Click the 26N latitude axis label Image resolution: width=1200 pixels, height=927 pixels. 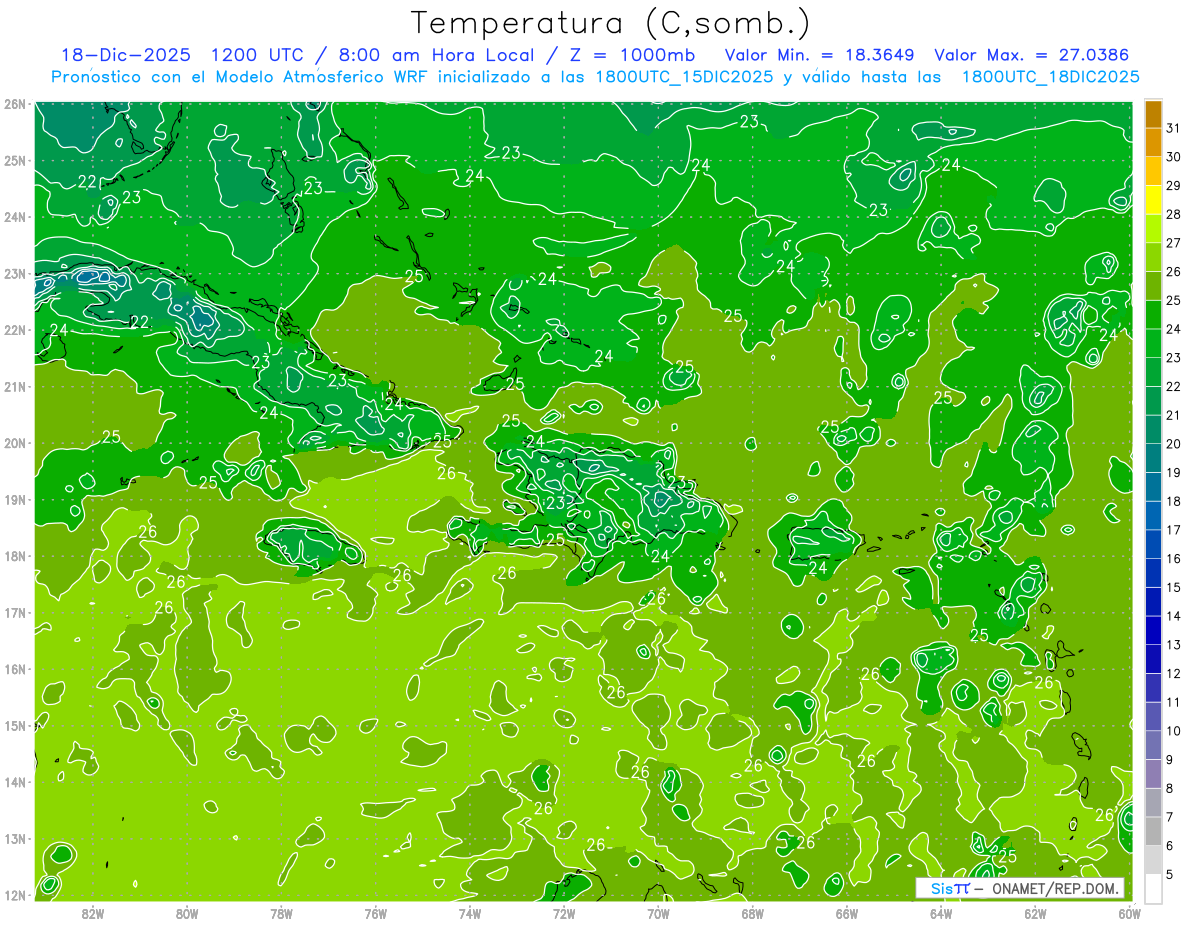(x=15, y=104)
